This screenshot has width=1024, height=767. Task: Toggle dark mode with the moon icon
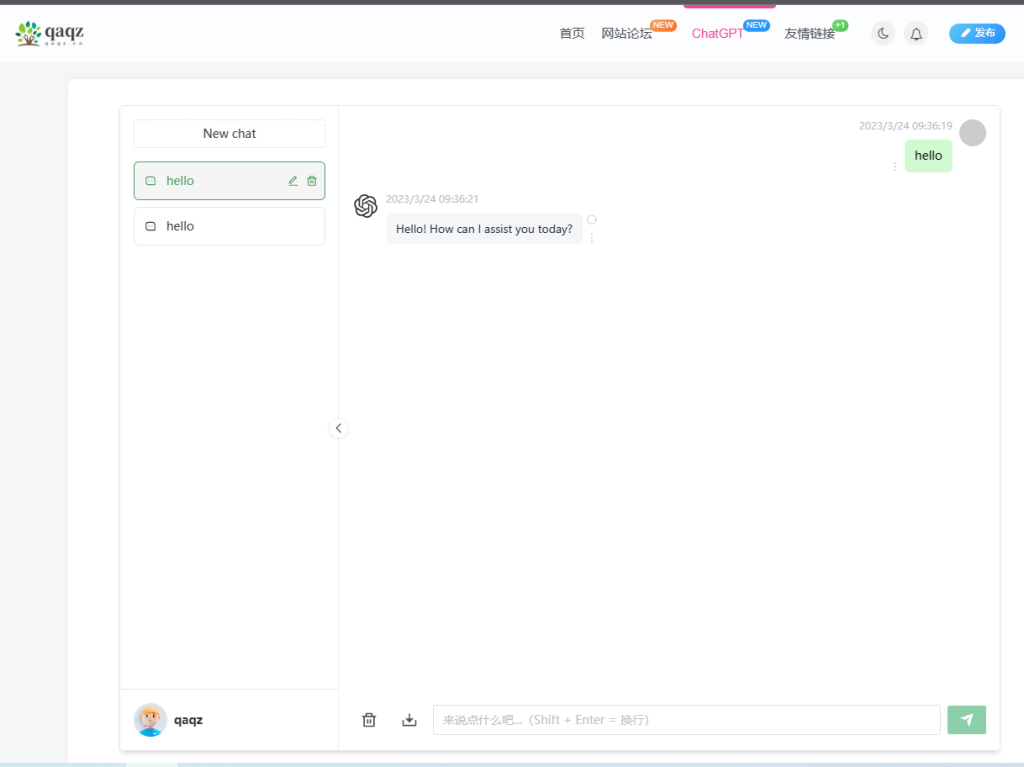point(882,33)
